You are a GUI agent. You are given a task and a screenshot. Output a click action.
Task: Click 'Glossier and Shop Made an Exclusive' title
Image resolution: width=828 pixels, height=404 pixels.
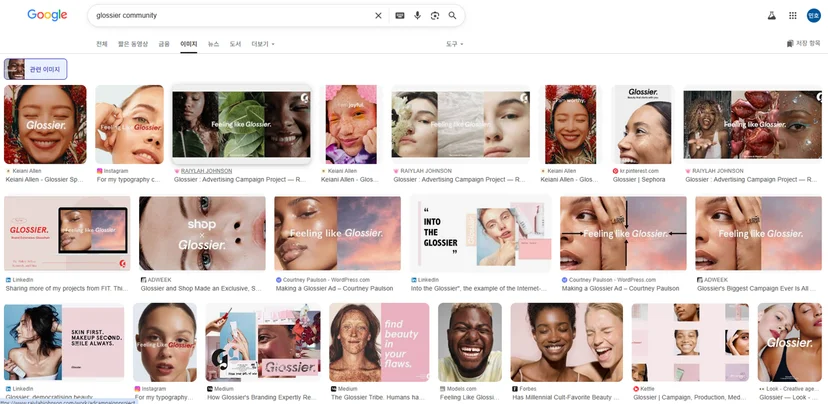[201, 288]
